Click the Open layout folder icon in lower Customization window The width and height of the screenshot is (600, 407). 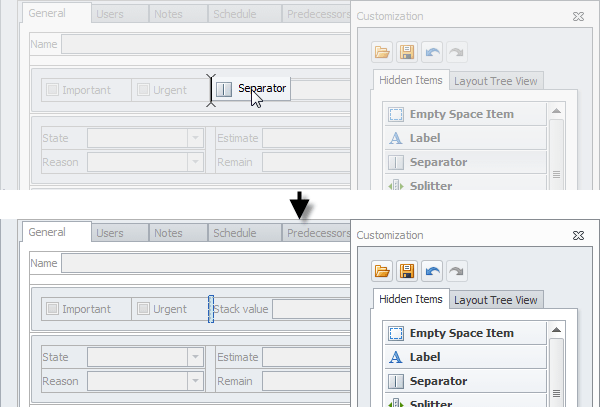click(382, 271)
